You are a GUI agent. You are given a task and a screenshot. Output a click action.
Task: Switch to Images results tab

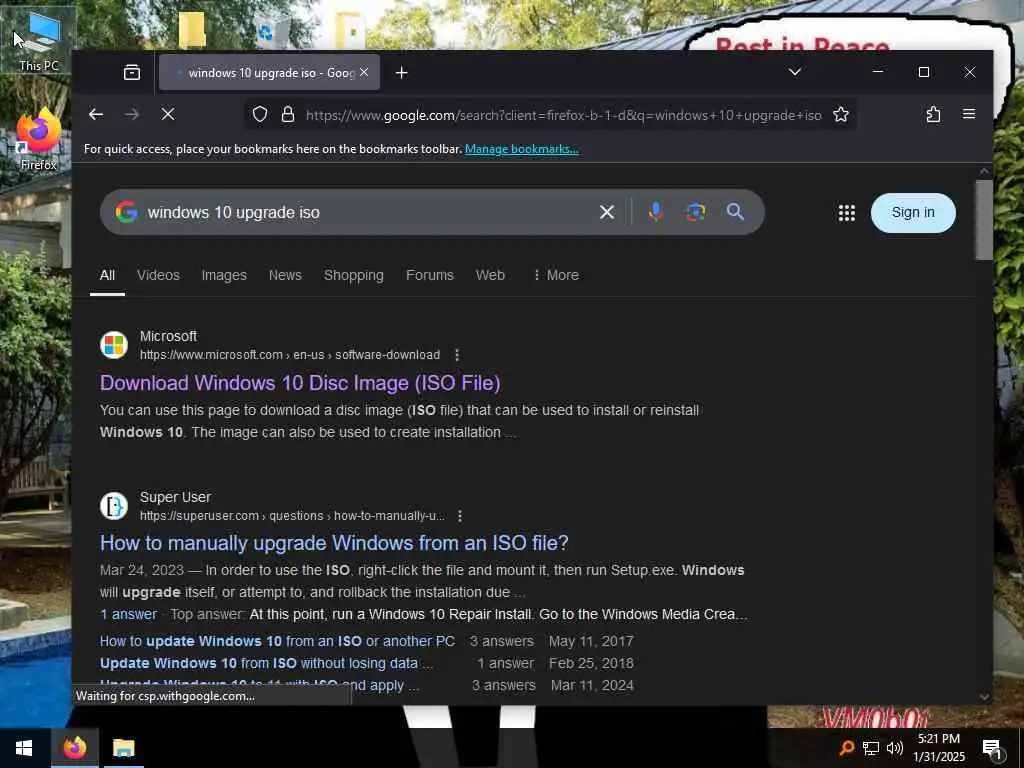tap(224, 276)
